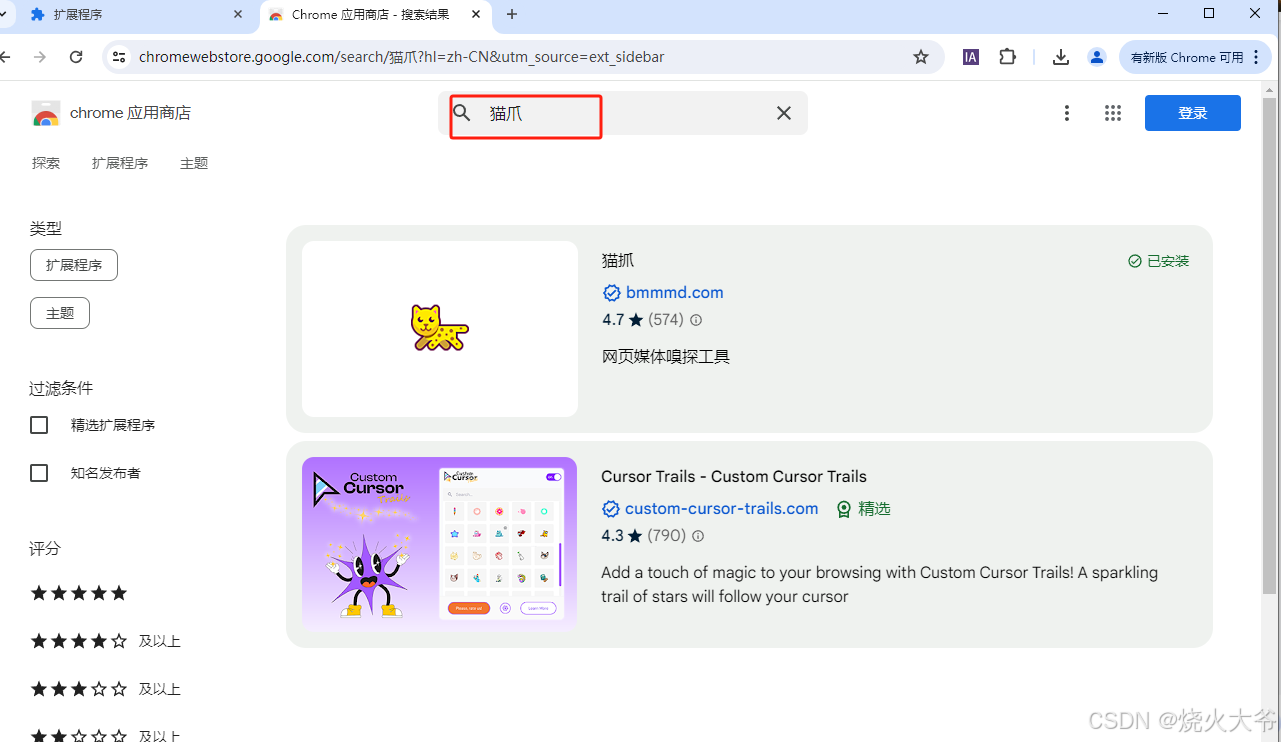Filter type by 主题 chip
Image resolution: width=1281 pixels, height=742 pixels.
60,313
